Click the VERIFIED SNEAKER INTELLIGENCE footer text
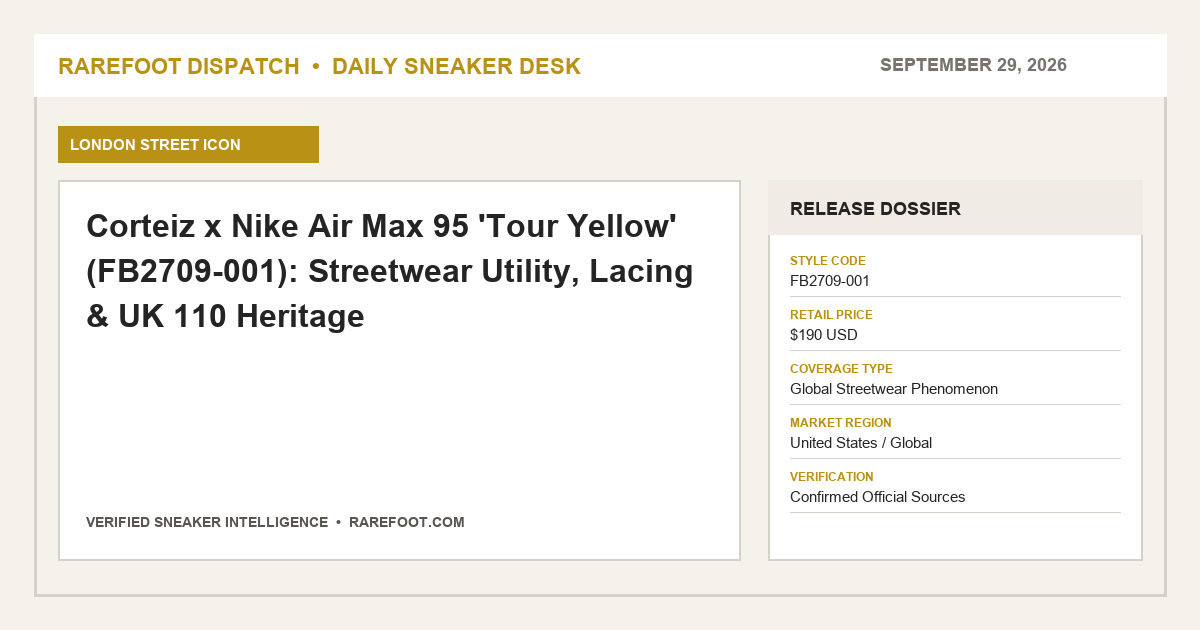Image resolution: width=1200 pixels, height=630 pixels. point(207,522)
